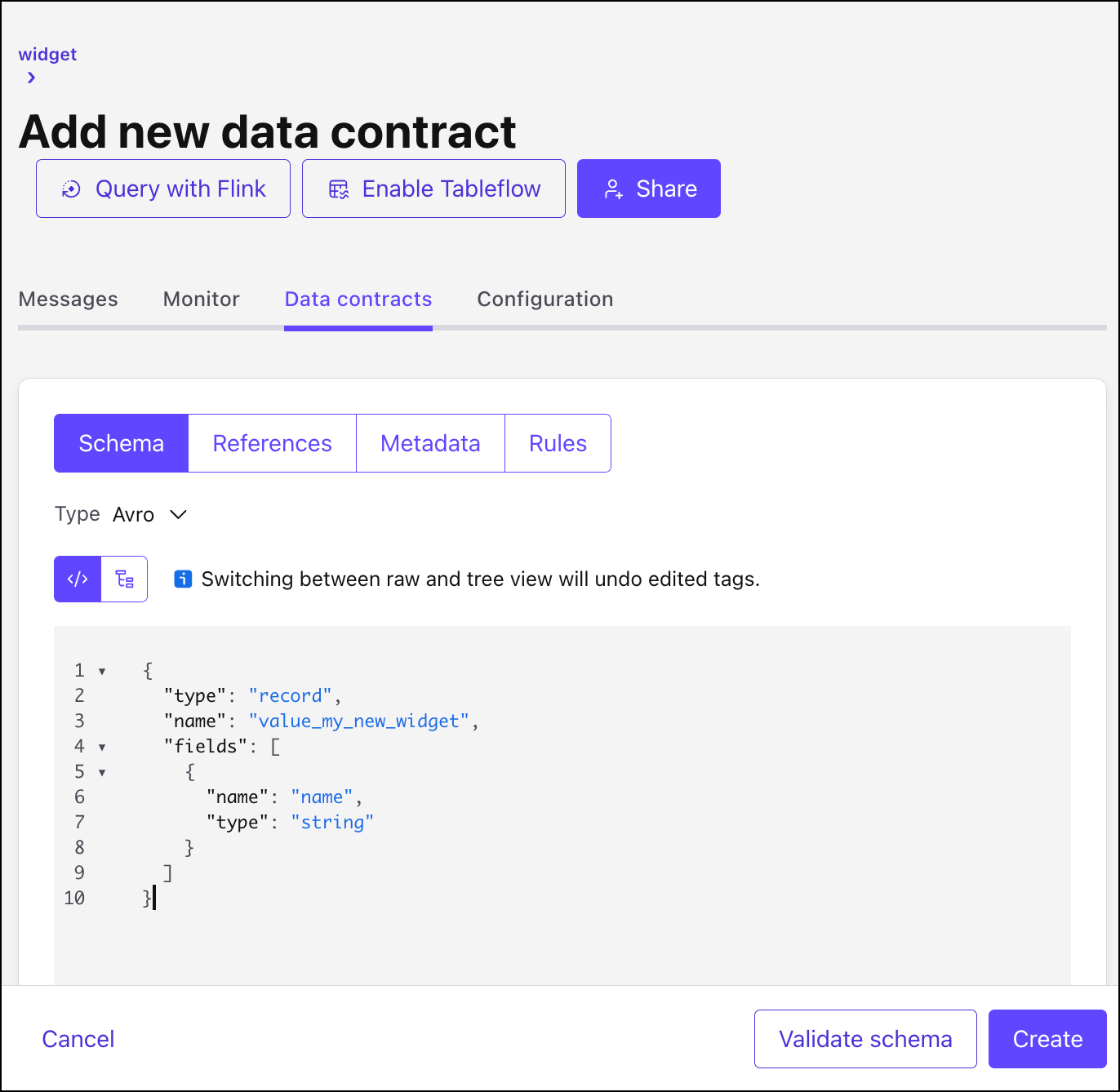1120x1092 pixels.
Task: Select the References segment
Action: pyautogui.click(x=272, y=443)
